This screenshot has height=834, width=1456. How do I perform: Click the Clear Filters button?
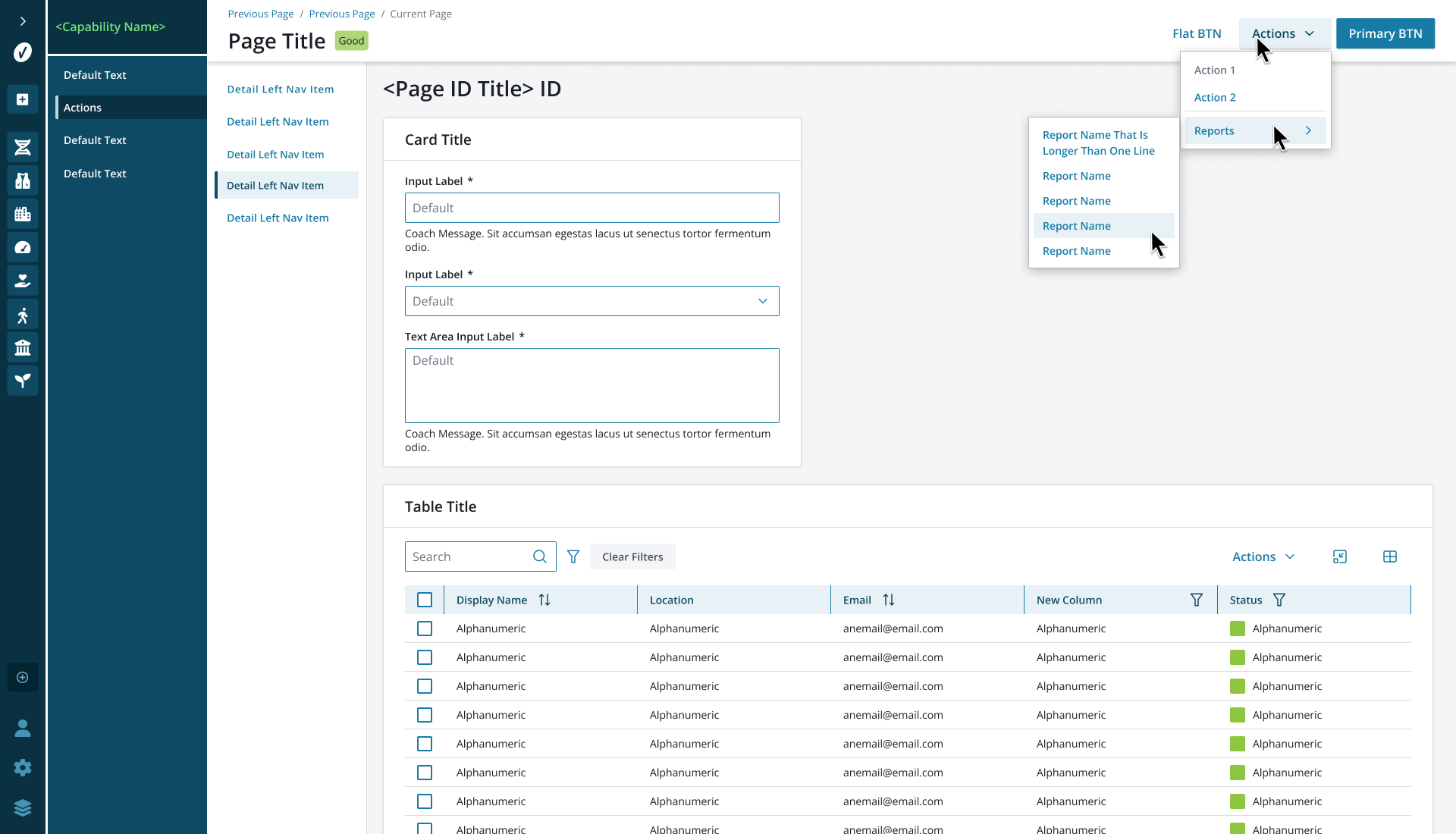coord(632,557)
